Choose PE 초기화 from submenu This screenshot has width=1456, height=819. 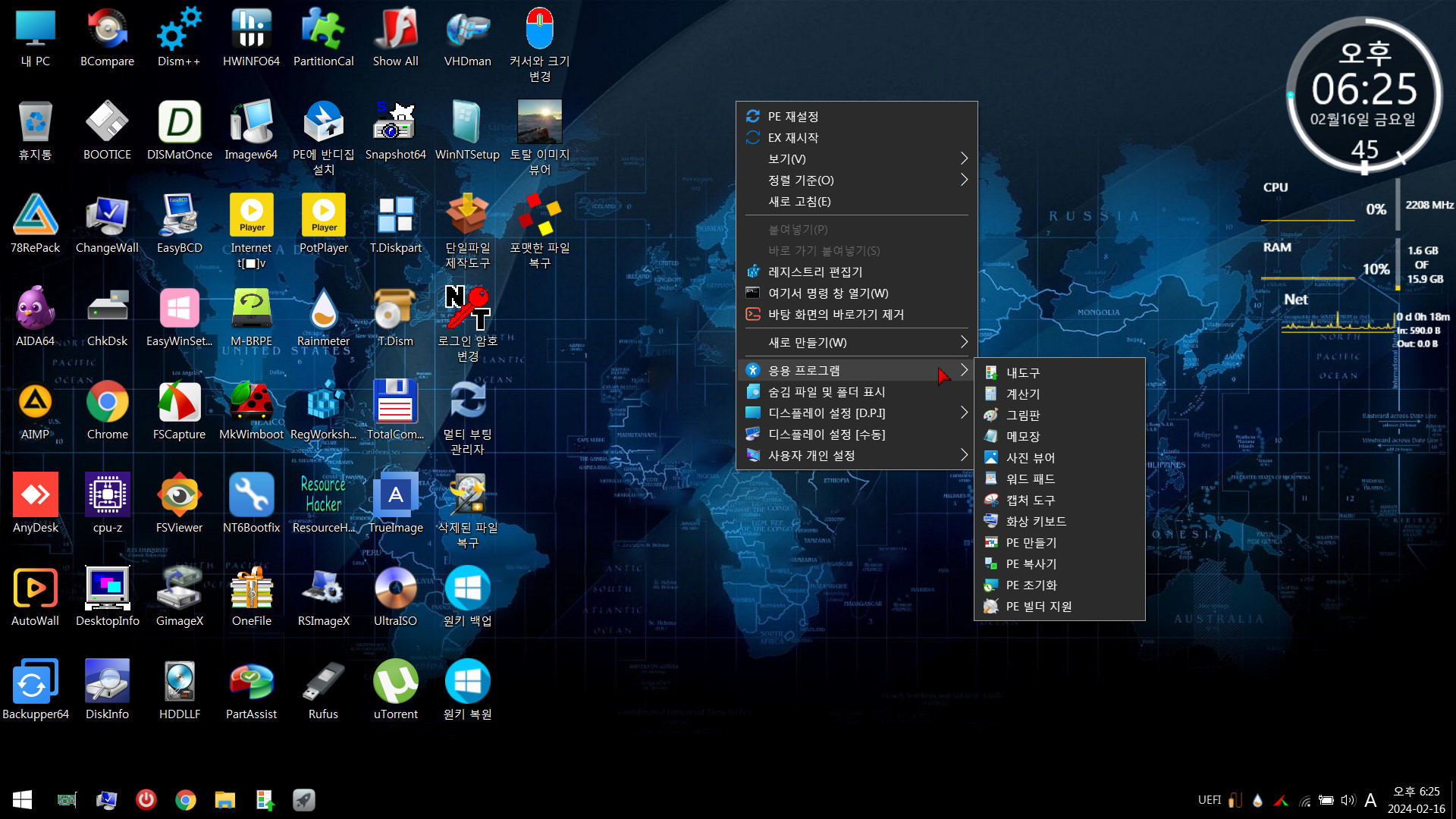[1059, 585]
